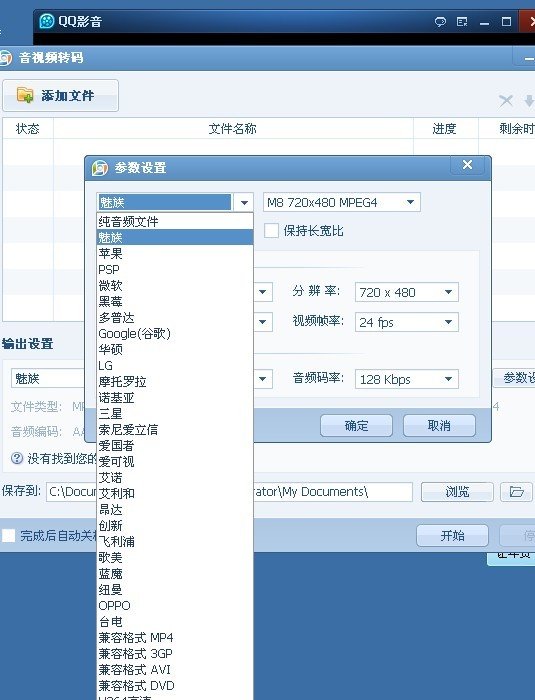Start transcoding with the 开始 button
Image resolution: width=535 pixels, height=700 pixels.
(x=452, y=535)
